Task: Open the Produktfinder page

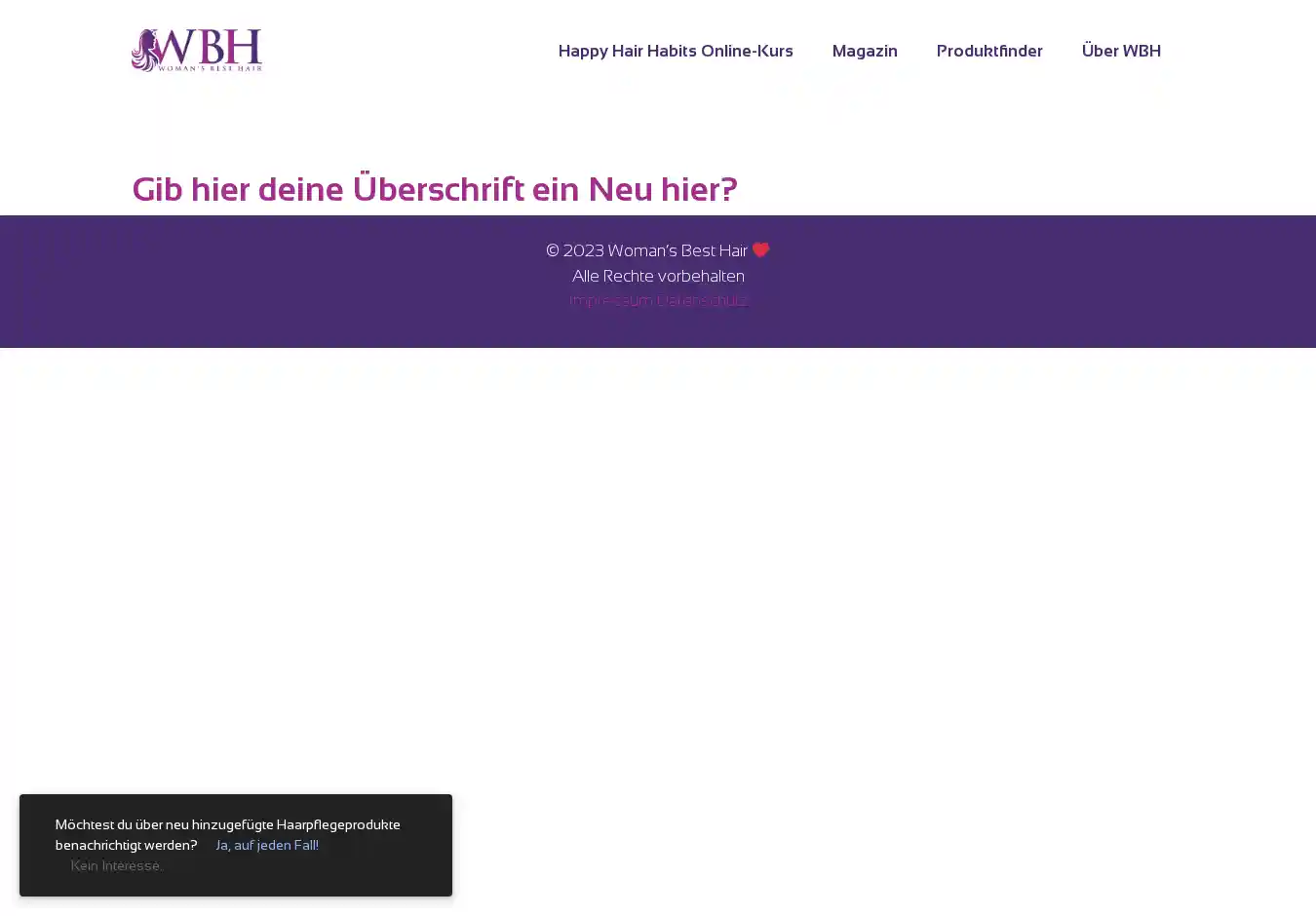Action: [988, 51]
